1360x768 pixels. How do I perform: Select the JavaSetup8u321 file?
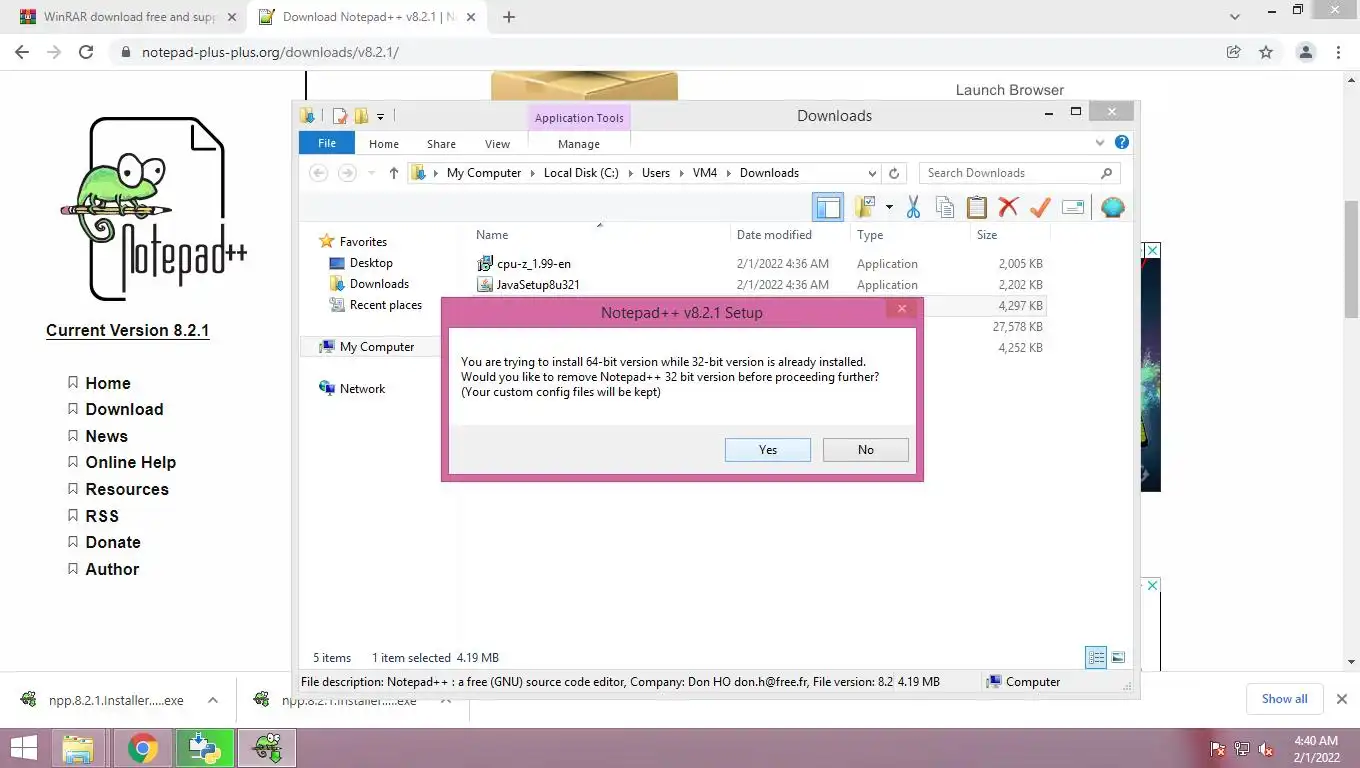point(538,285)
